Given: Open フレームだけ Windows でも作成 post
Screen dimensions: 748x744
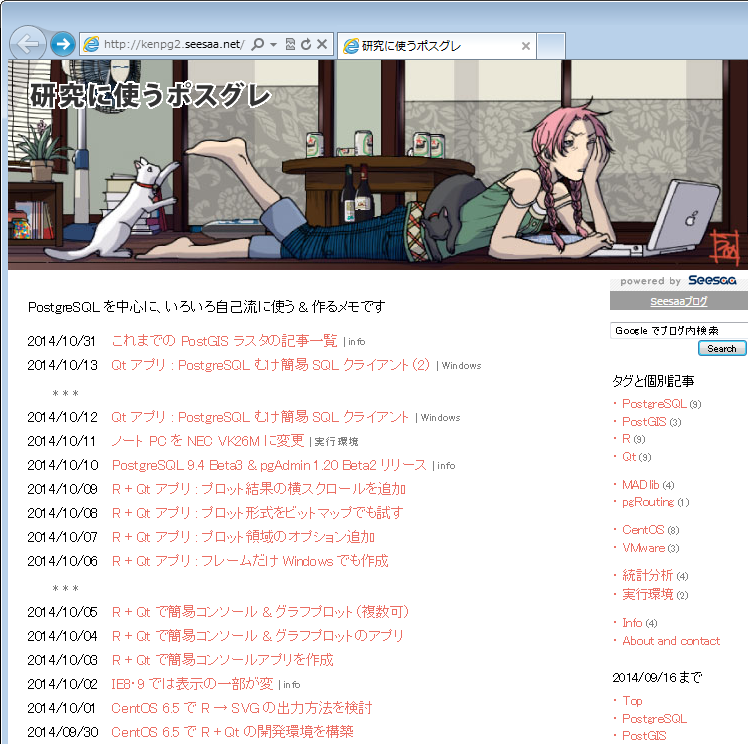Looking at the screenshot, I should point(250,561).
